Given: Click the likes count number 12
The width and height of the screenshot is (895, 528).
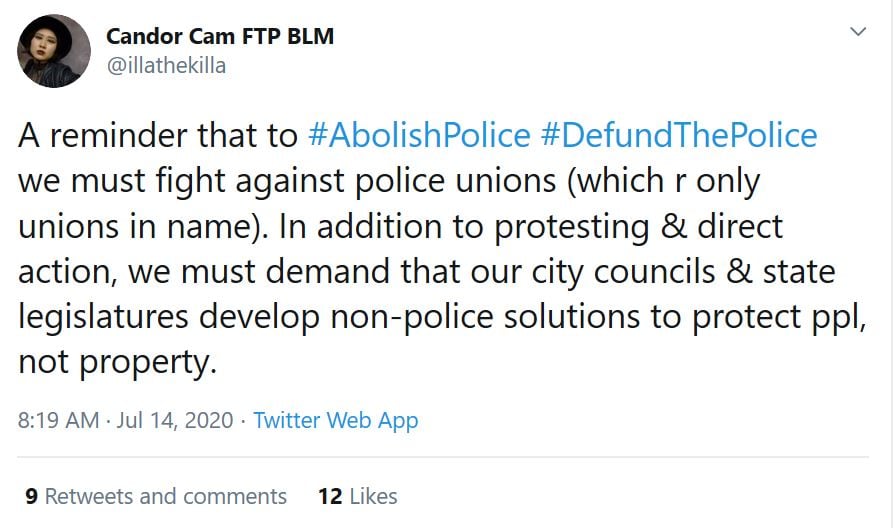Looking at the screenshot, I should pyautogui.click(x=330, y=496).
